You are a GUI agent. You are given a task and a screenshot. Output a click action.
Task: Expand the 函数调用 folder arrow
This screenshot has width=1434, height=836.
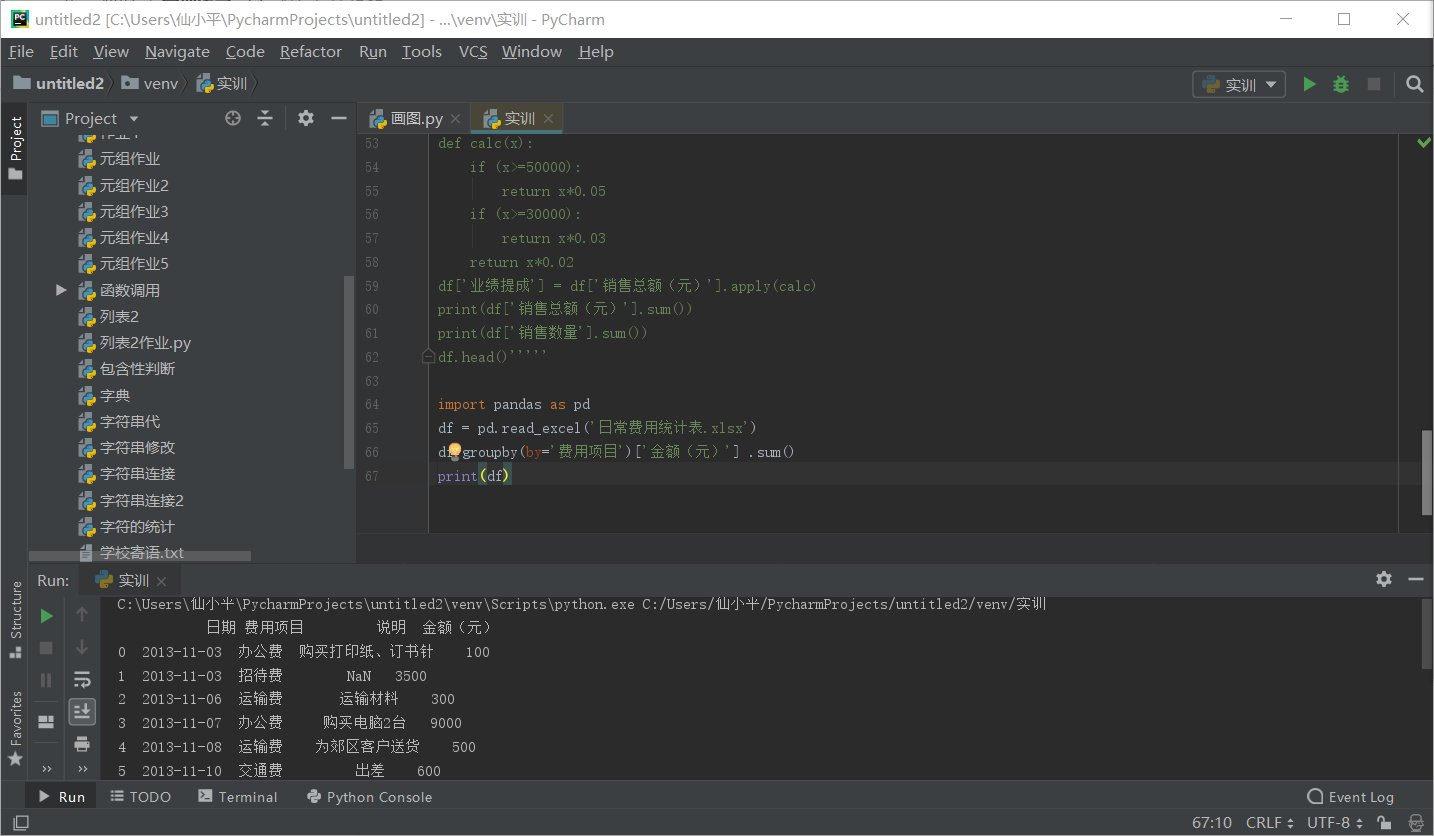[61, 290]
